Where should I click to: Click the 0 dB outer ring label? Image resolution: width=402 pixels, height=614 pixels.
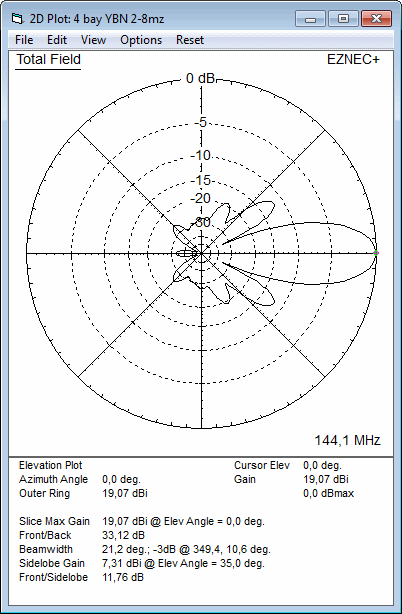point(200,79)
